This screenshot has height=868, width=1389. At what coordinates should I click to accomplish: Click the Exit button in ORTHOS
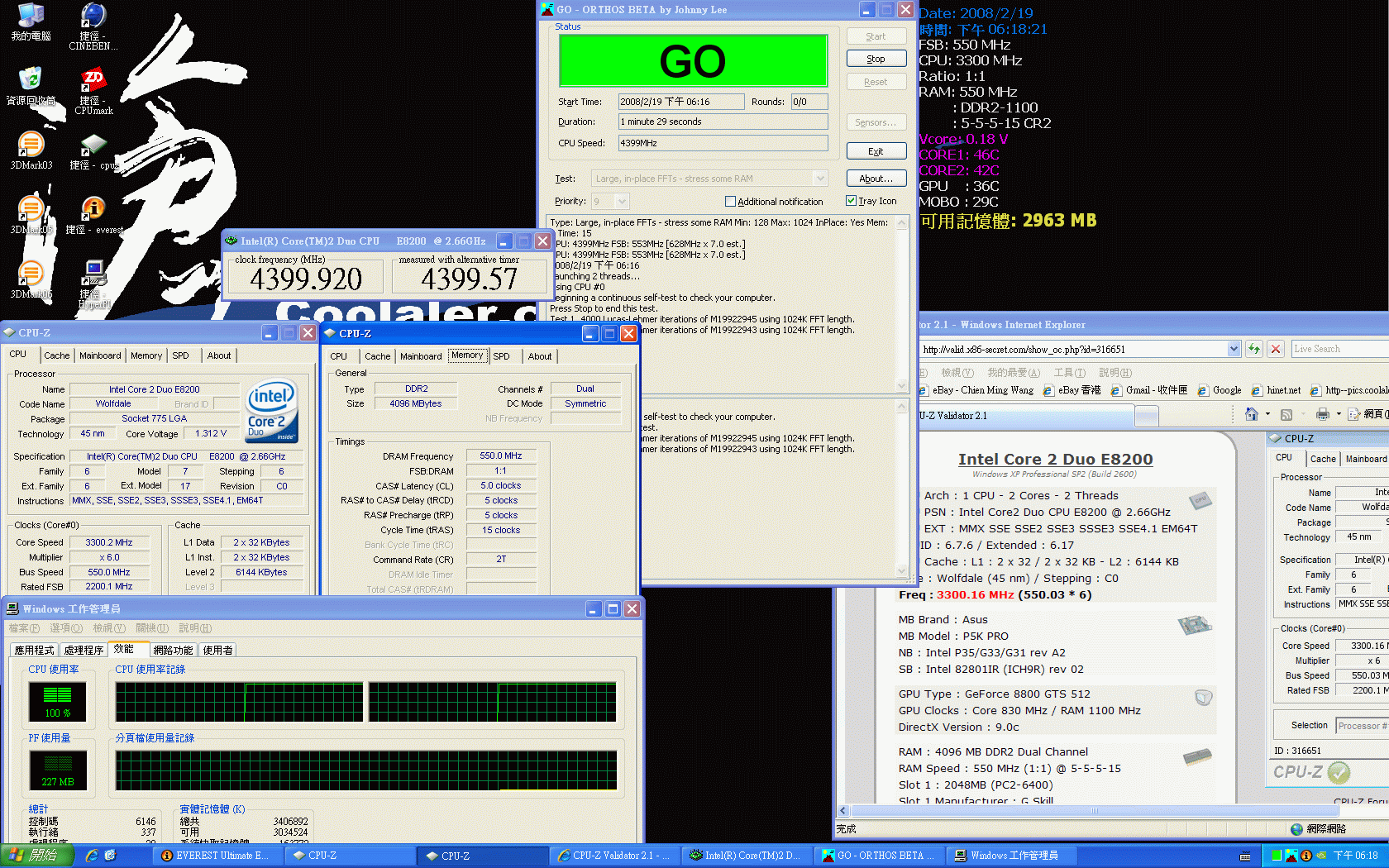click(x=876, y=151)
